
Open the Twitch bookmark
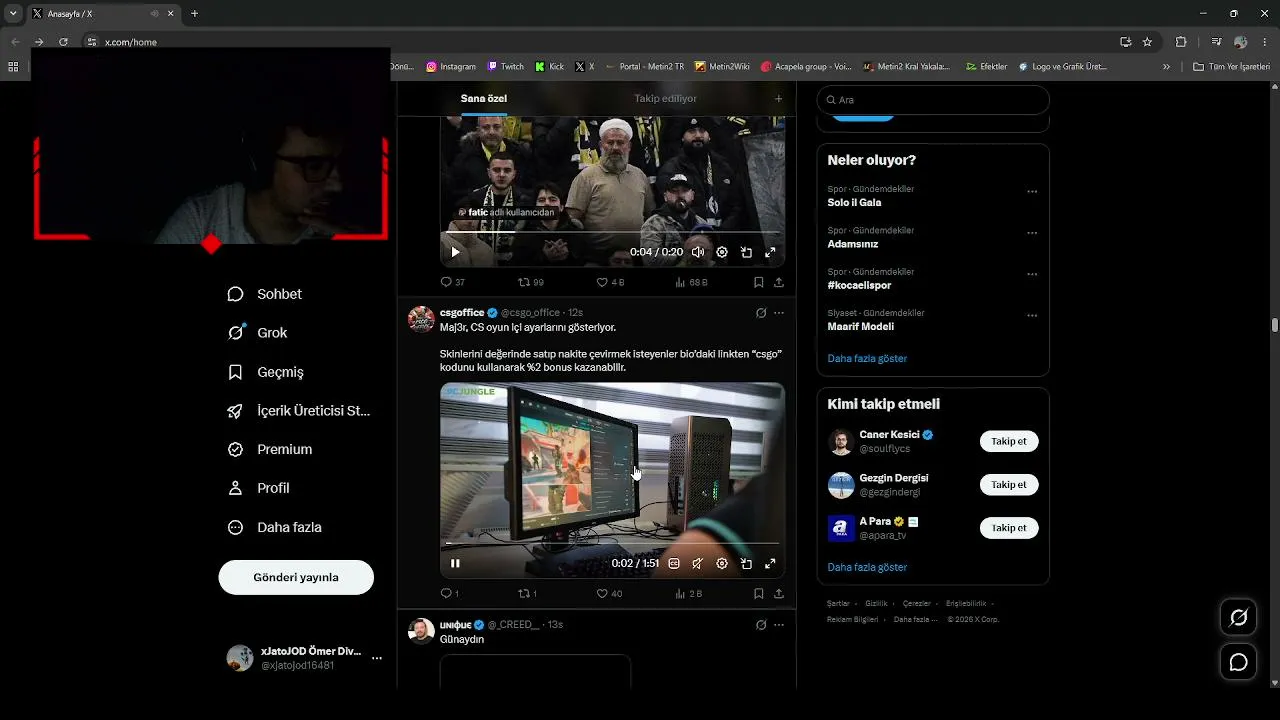506,67
